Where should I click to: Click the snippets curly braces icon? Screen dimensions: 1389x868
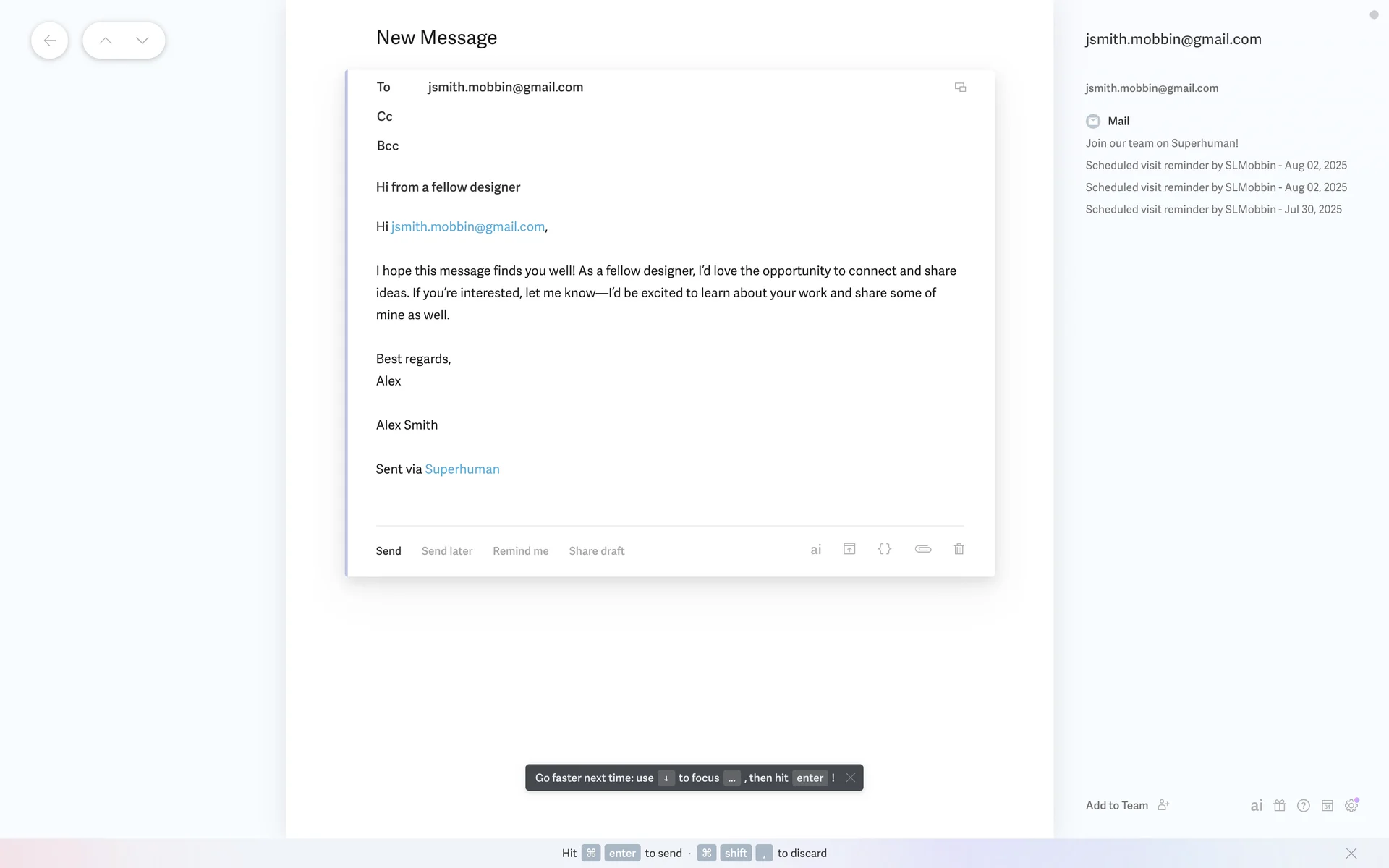pyautogui.click(x=884, y=549)
